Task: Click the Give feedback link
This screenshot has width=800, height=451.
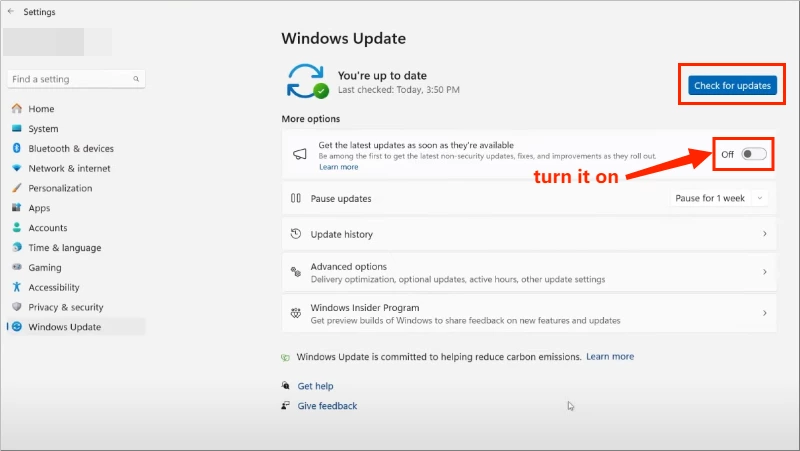Action: click(x=327, y=406)
